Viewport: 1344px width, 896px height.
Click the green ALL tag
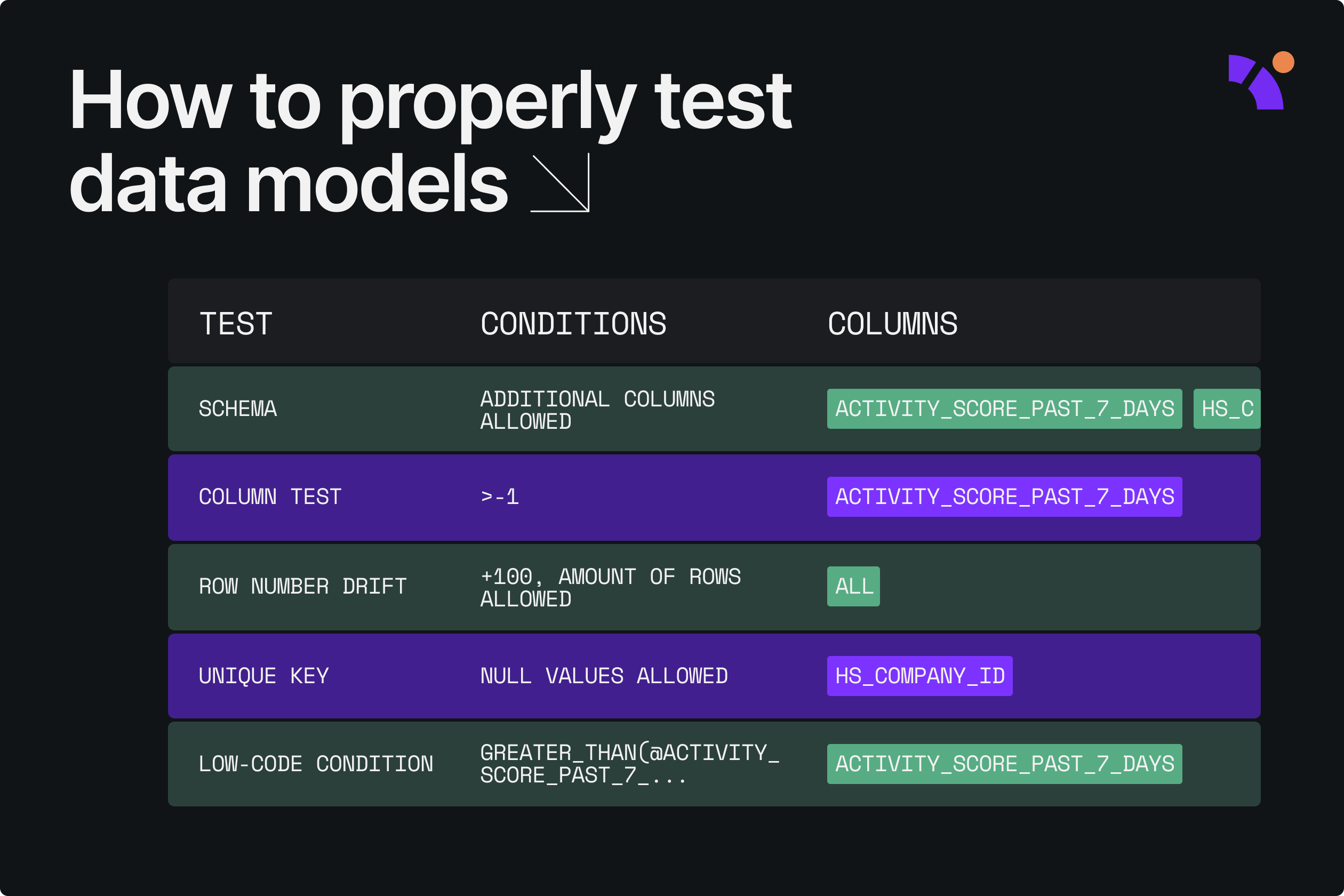pos(854,587)
